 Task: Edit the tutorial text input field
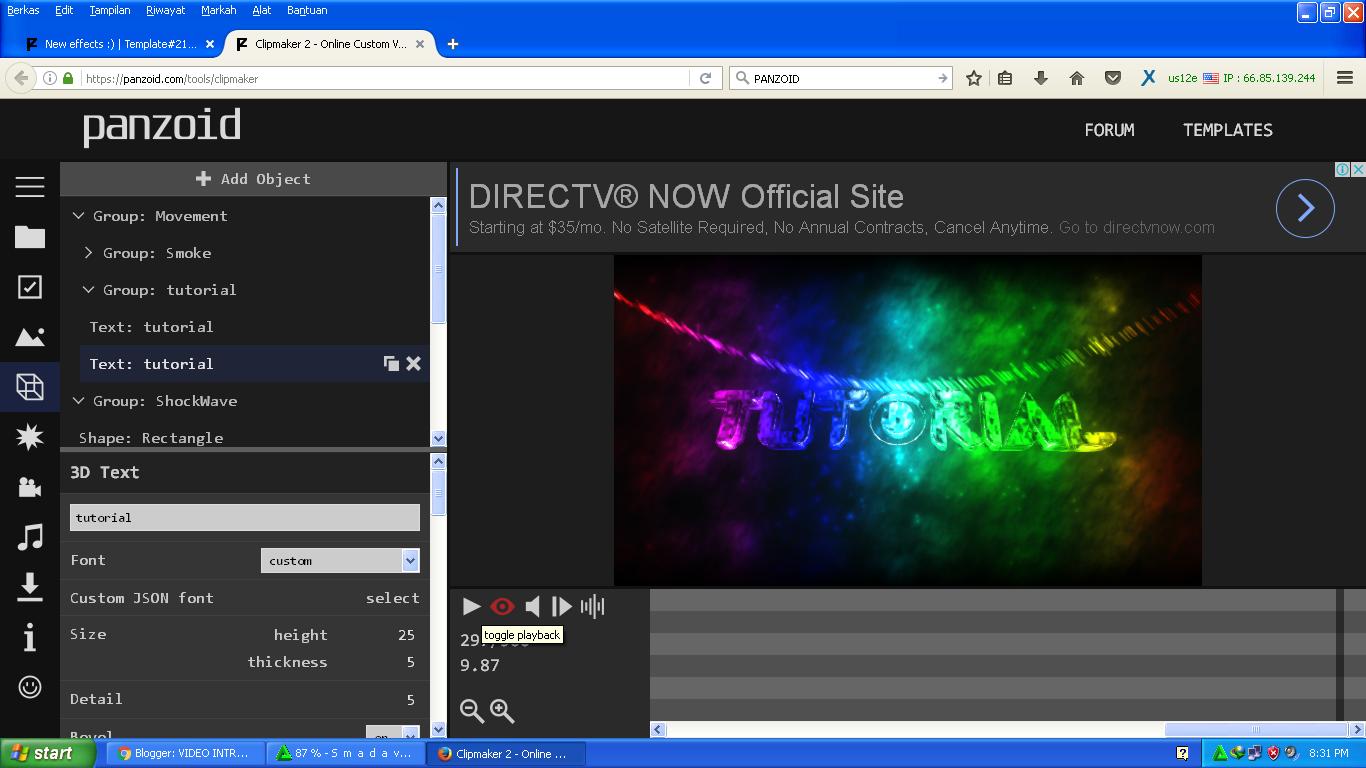click(243, 517)
